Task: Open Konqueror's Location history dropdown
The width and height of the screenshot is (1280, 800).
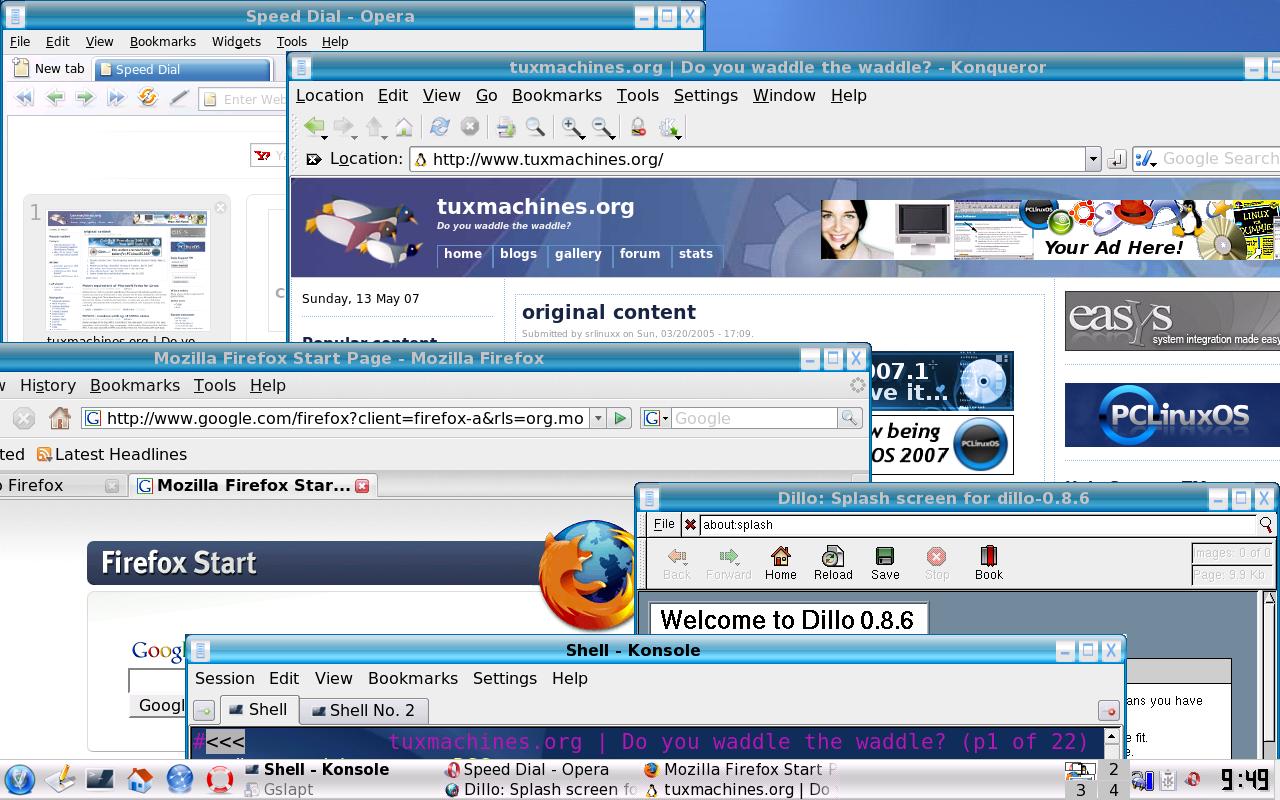Action: (x=1093, y=159)
